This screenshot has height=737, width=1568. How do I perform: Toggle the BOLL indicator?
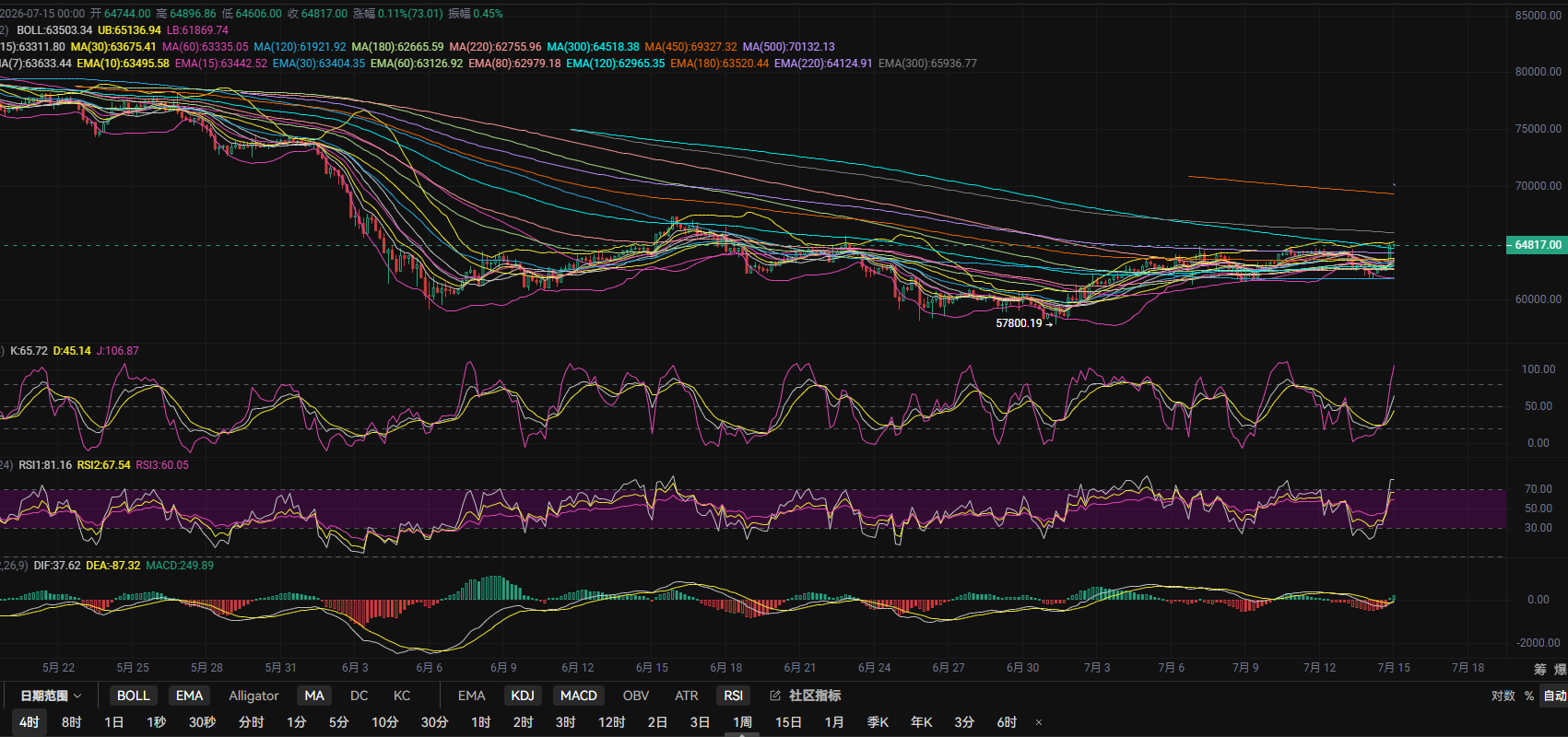[133, 696]
